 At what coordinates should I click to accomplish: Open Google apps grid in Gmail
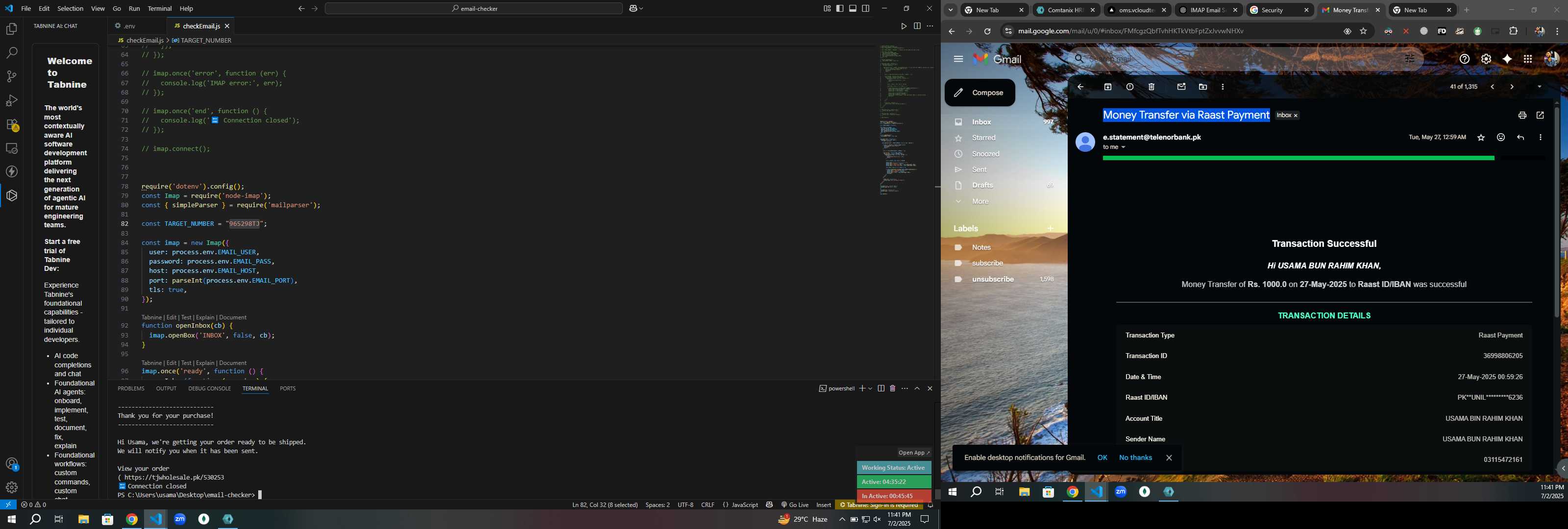click(x=1528, y=59)
